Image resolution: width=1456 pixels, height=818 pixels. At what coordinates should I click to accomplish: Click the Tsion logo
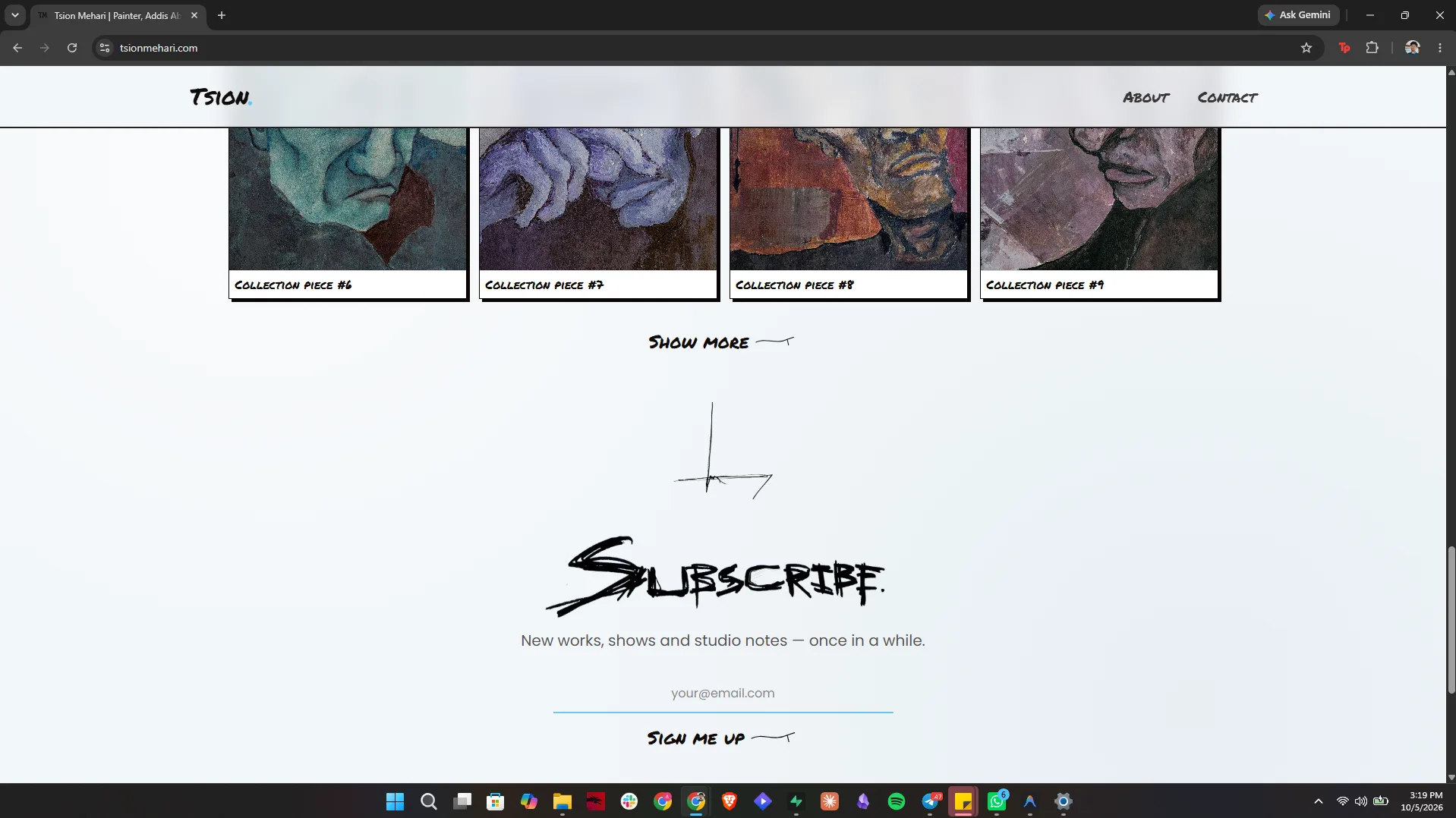click(220, 97)
